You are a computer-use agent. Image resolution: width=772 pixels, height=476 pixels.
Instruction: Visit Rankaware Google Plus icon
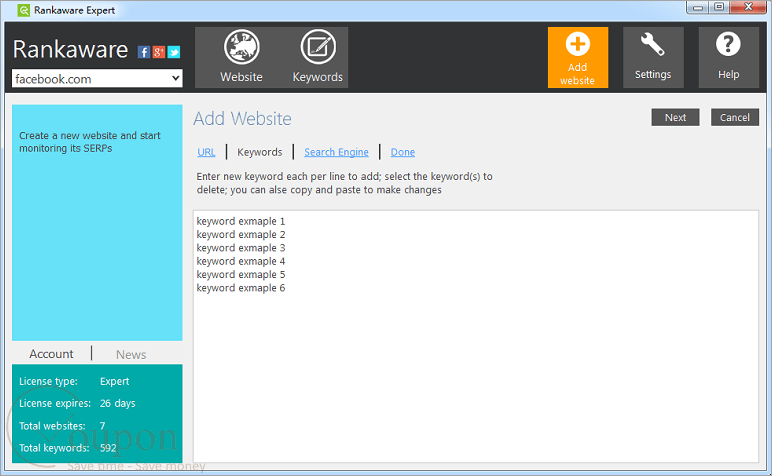(x=159, y=52)
